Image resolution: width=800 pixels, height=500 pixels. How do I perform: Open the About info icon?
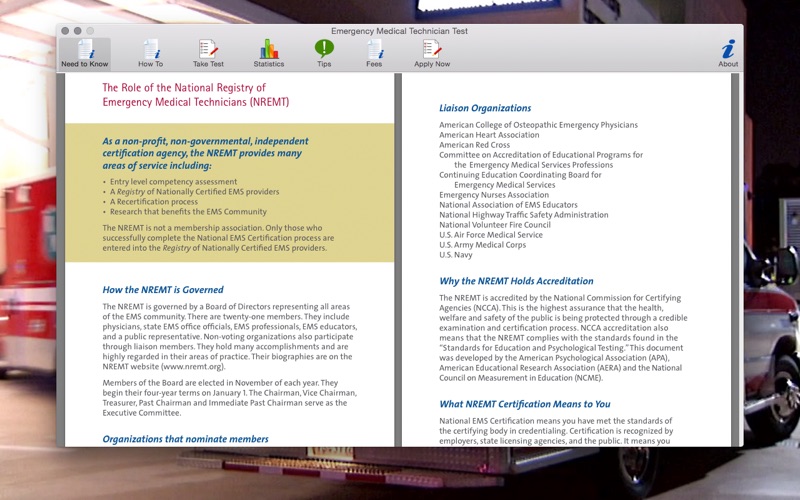728,52
